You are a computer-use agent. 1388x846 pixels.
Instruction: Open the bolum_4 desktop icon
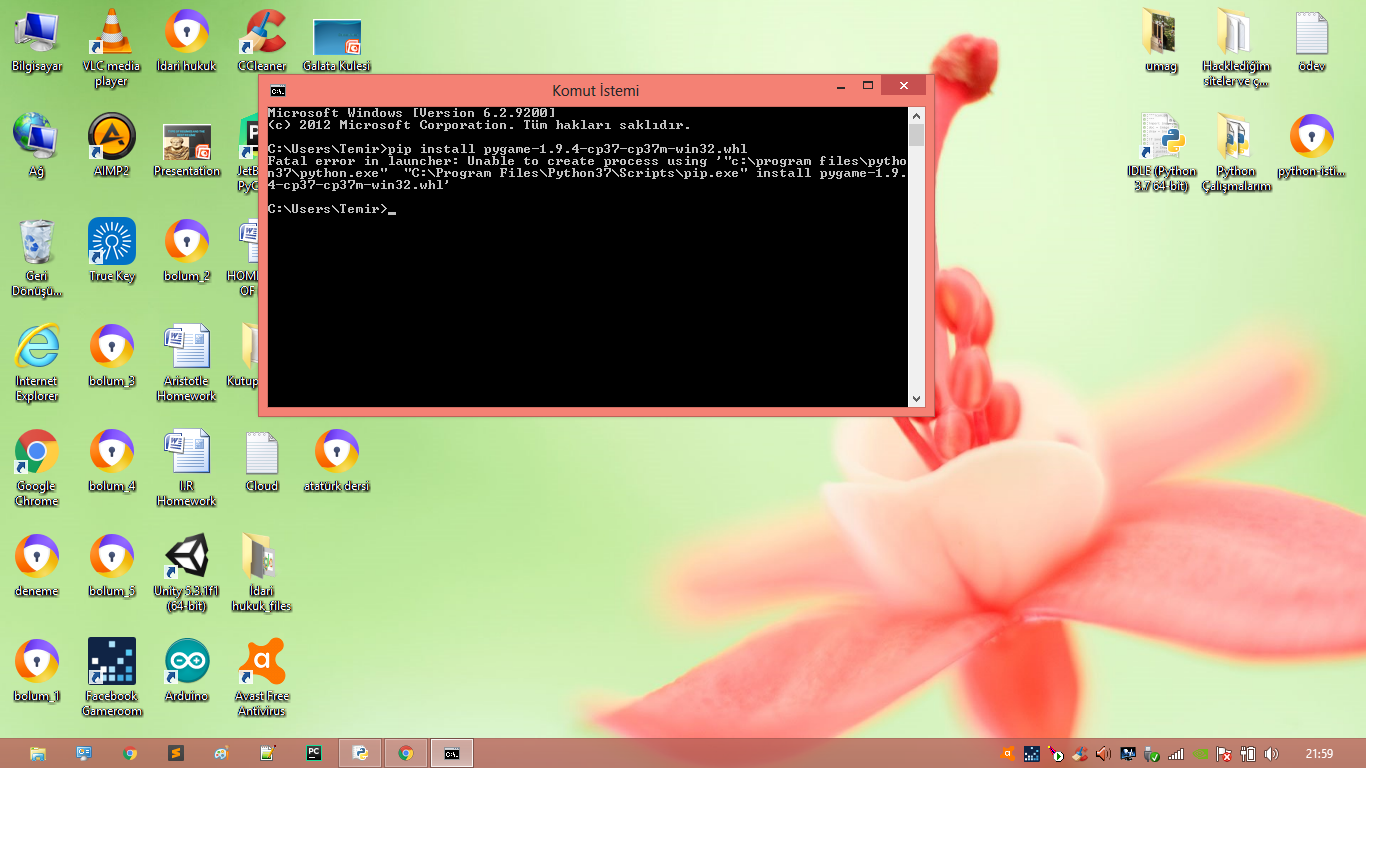coord(111,460)
